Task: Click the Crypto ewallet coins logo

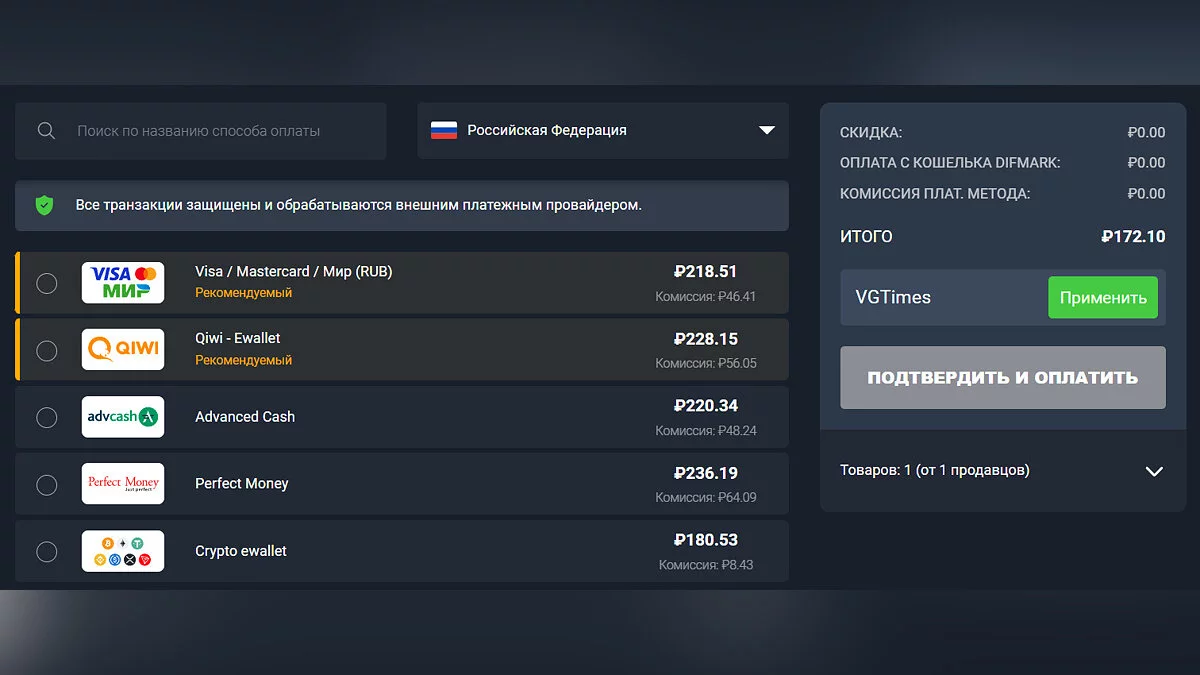Action: 123,551
